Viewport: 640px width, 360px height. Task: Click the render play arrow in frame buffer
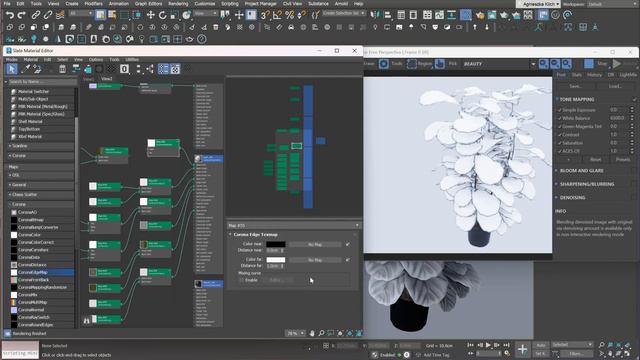pyautogui.click(x=617, y=64)
